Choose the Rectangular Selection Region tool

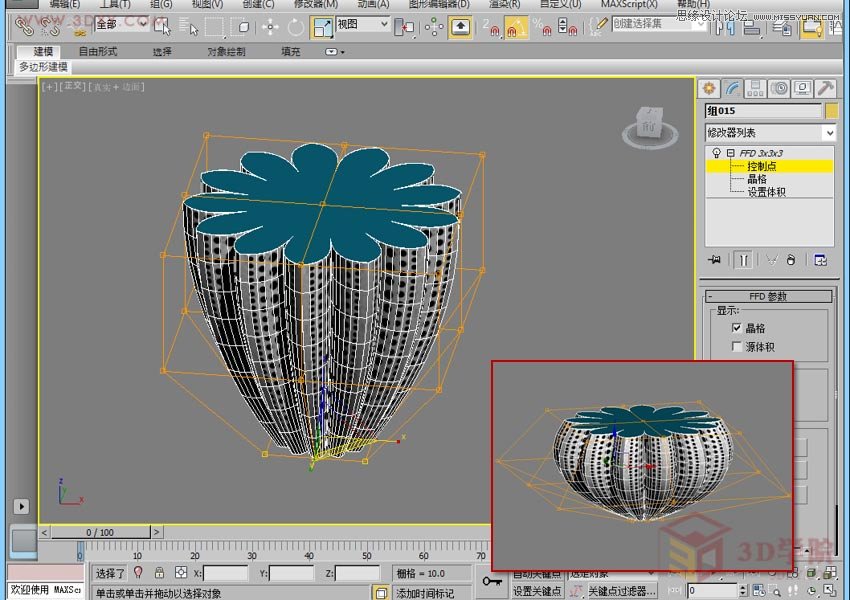(214, 25)
